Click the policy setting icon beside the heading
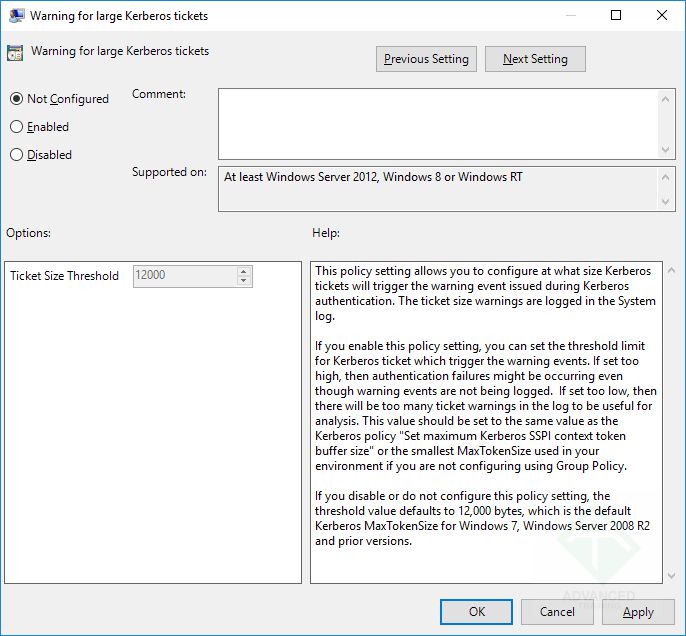 pos(15,53)
